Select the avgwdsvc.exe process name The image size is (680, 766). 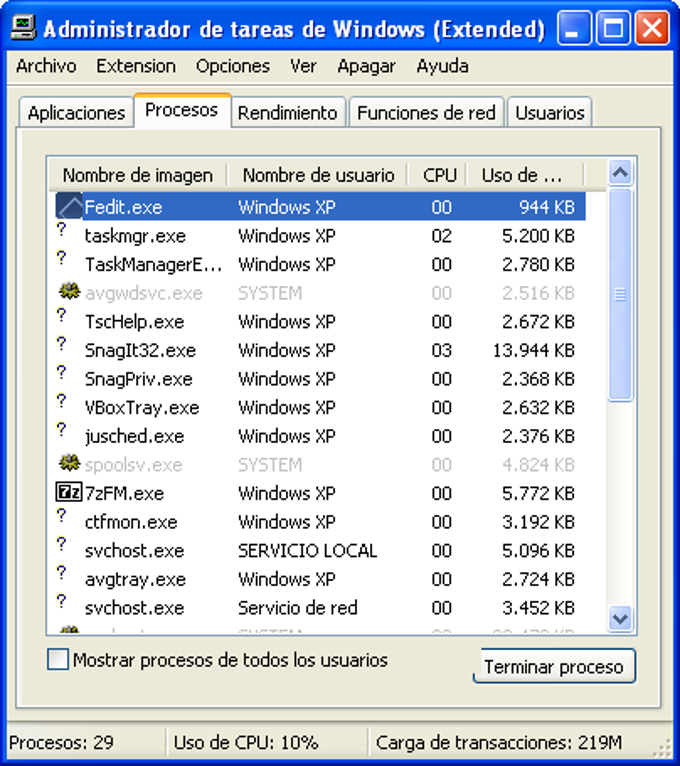pos(144,293)
